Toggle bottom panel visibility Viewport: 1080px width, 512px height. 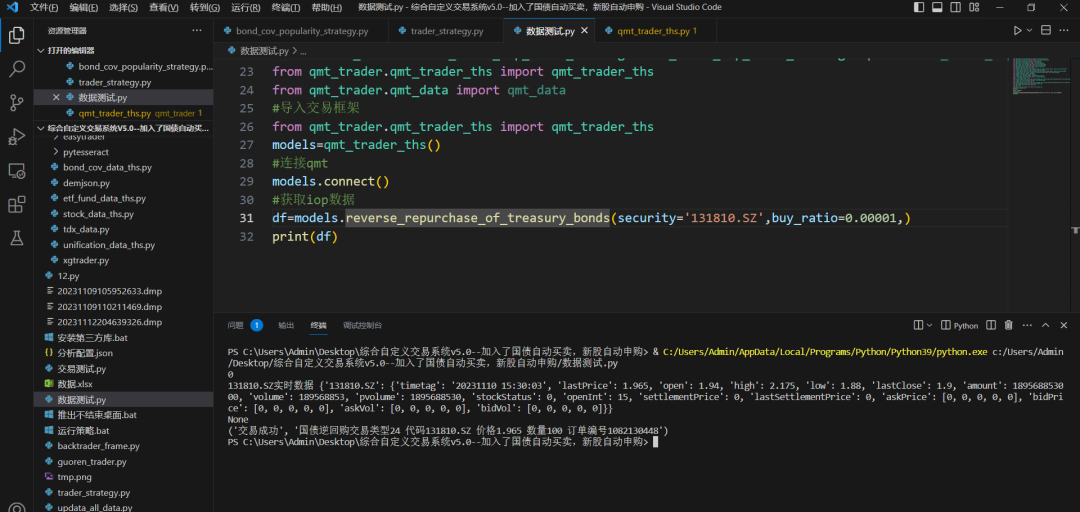937,8
